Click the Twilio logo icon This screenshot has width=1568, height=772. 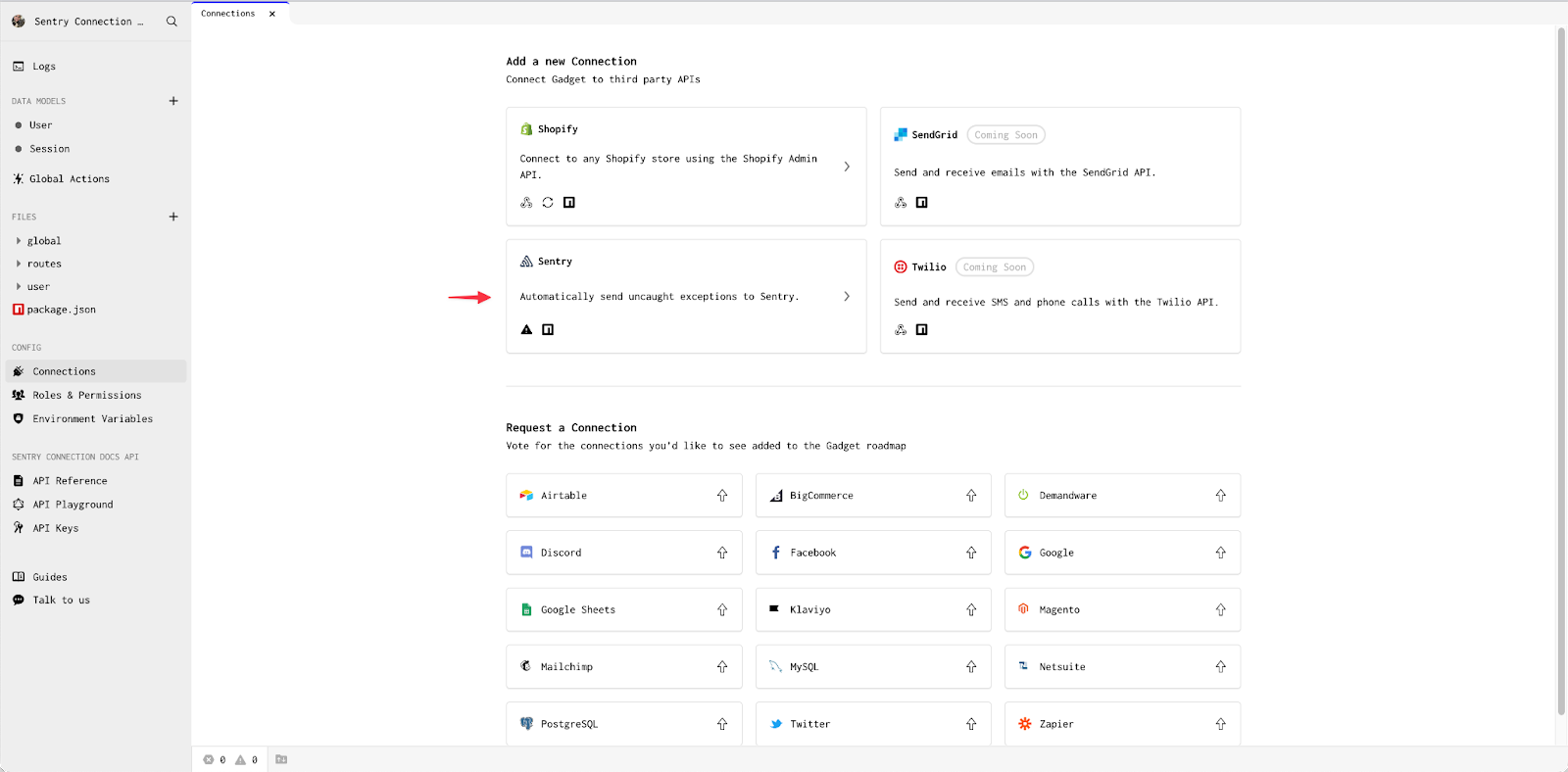pyautogui.click(x=901, y=267)
